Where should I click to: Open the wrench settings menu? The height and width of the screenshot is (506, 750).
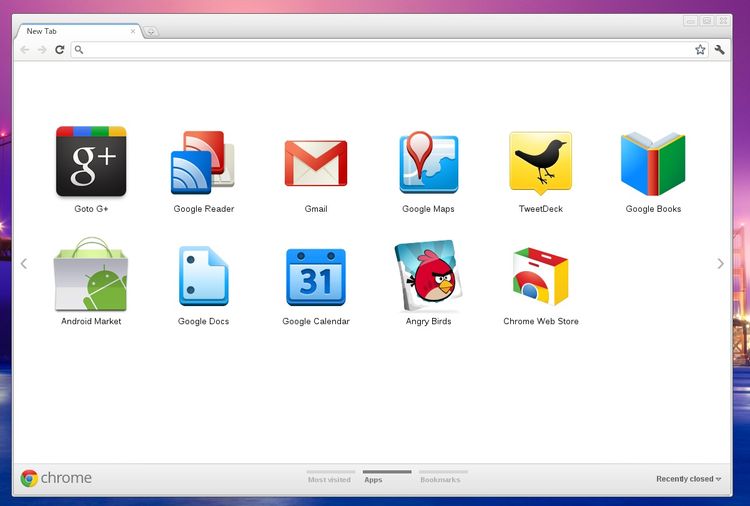[719, 49]
